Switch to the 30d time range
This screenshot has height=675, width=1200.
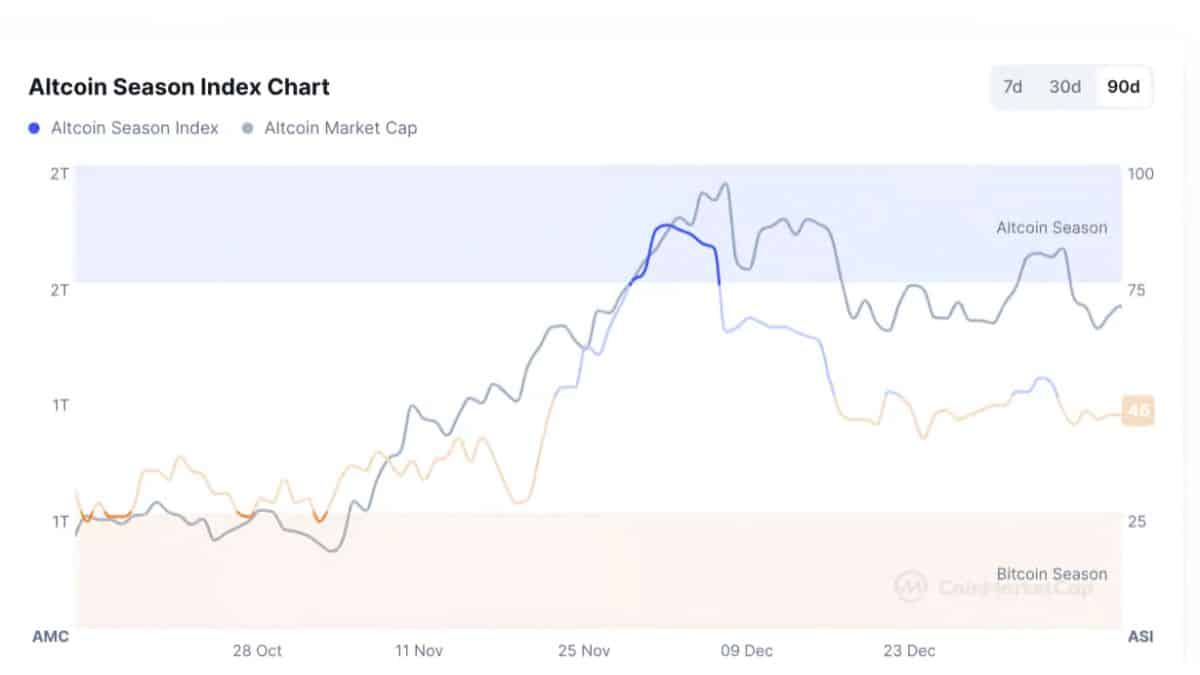[x=1064, y=87]
